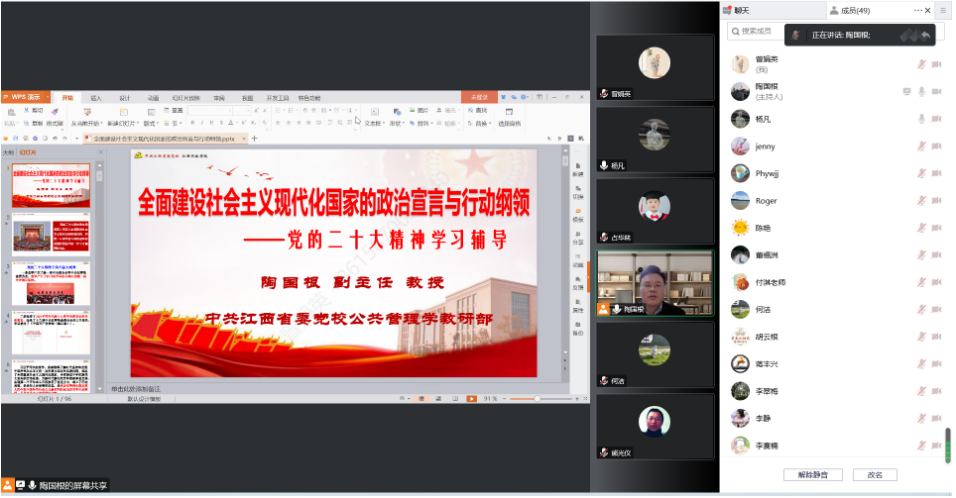Viewport: 956px width, 498px height.
Task: Toggle the microphone icon in Phywjj's row
Action: point(921,173)
